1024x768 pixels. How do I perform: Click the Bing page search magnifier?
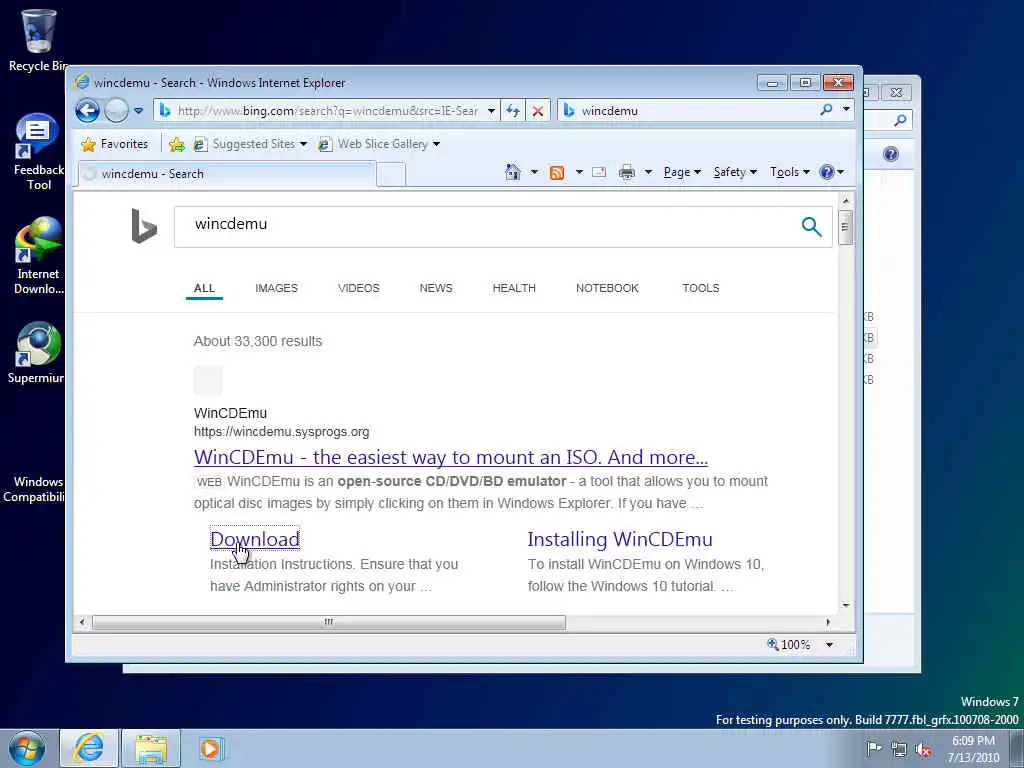click(811, 227)
